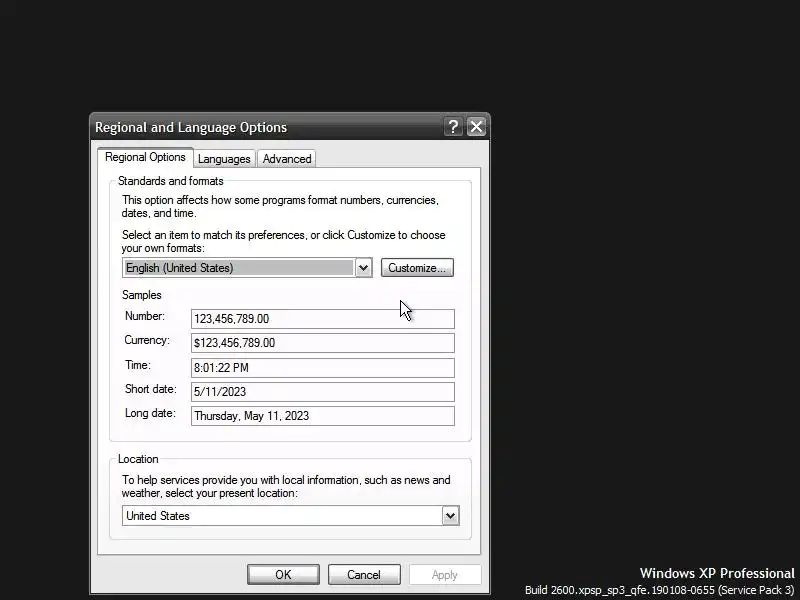Open the United States location dropdown
800x600 pixels.
[291, 516]
